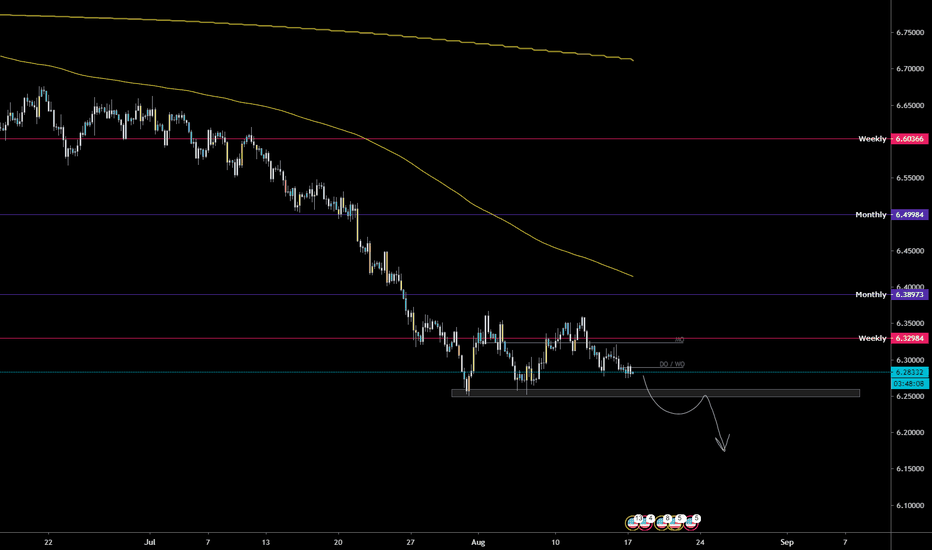Click the 13 date on time axis

click(x=266, y=542)
